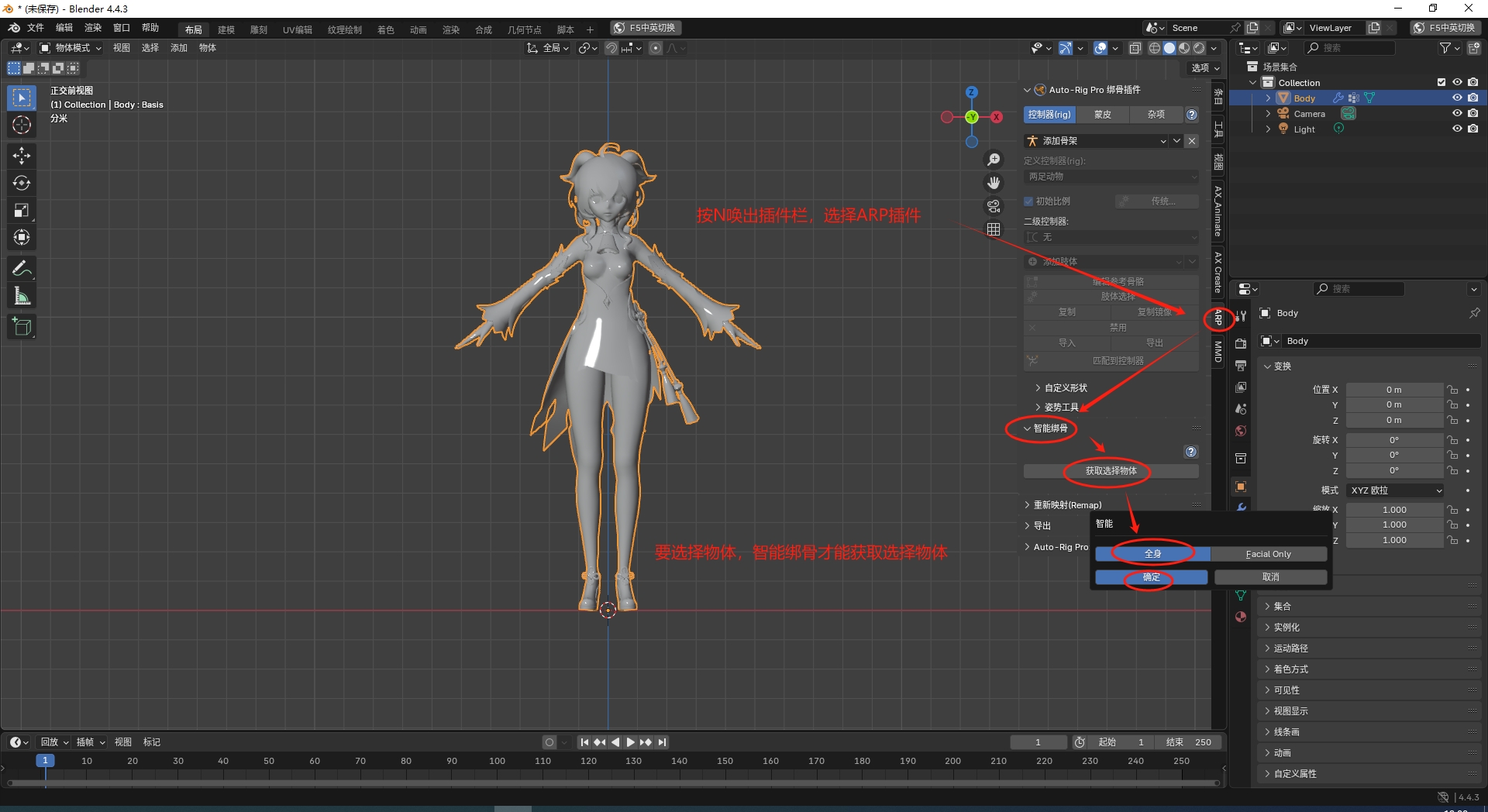Choose the Facial Only option
This screenshot has height=812, width=1488.
tap(1269, 554)
